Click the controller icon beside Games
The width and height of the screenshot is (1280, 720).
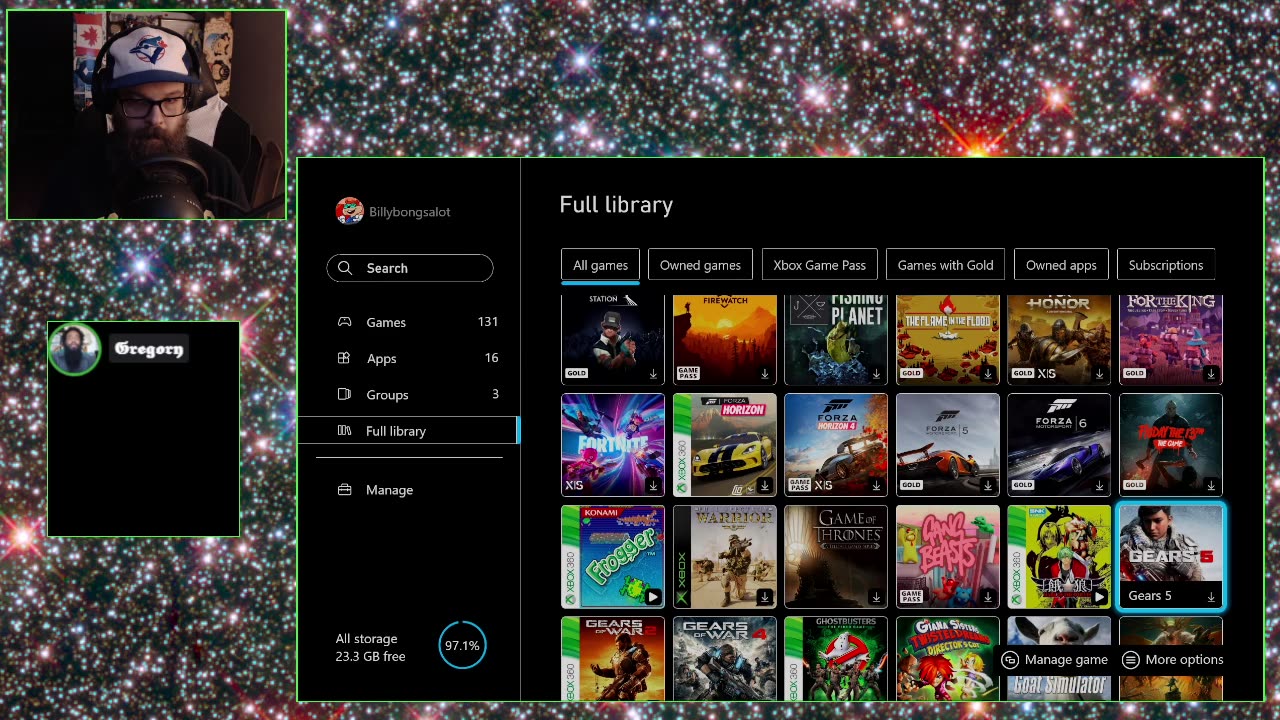pyautogui.click(x=344, y=322)
